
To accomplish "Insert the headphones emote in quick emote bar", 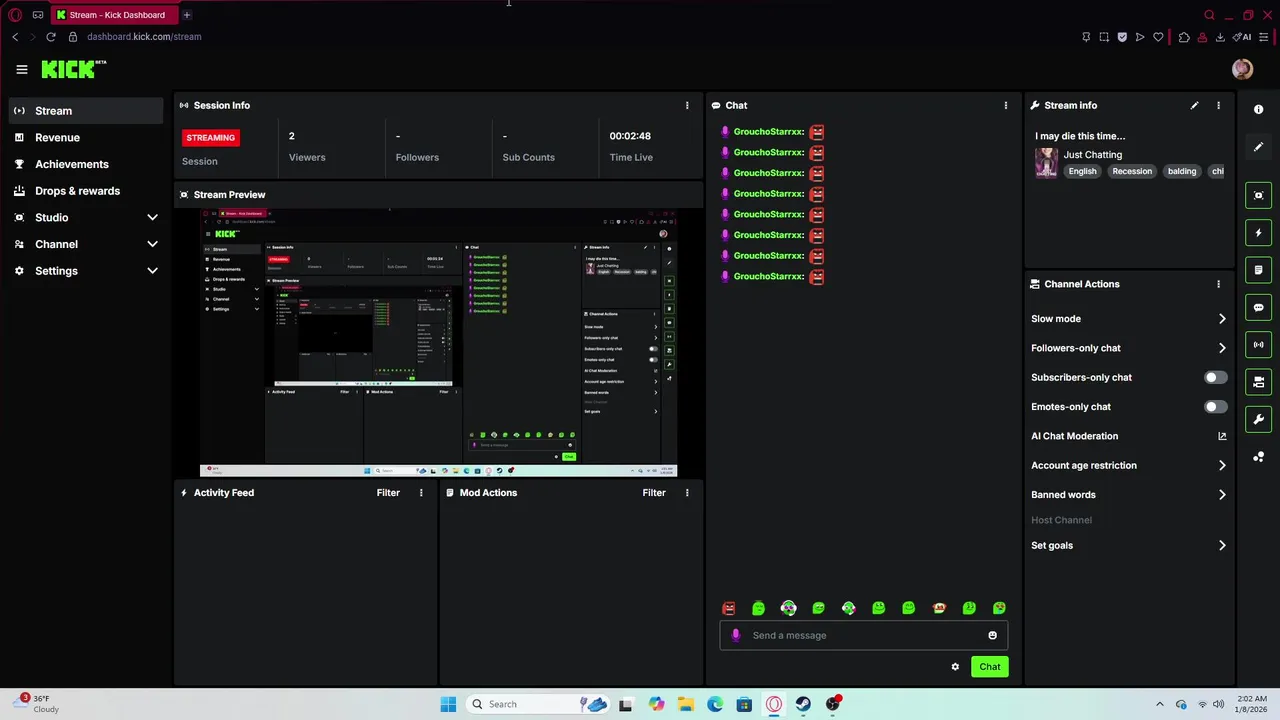I will pyautogui.click(x=789, y=608).
